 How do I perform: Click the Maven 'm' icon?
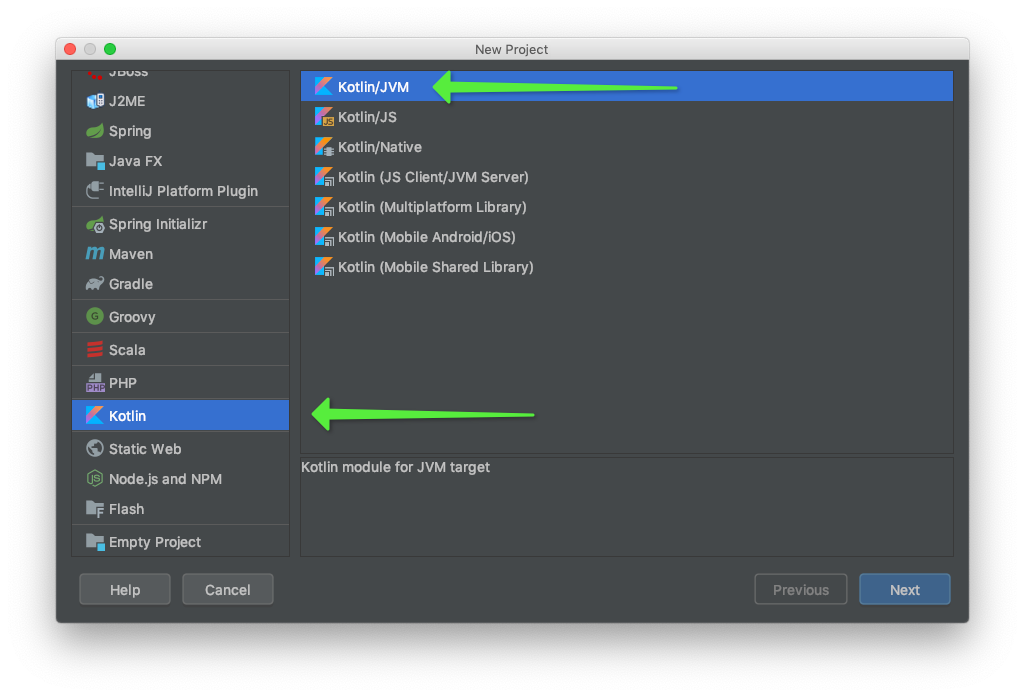(95, 254)
